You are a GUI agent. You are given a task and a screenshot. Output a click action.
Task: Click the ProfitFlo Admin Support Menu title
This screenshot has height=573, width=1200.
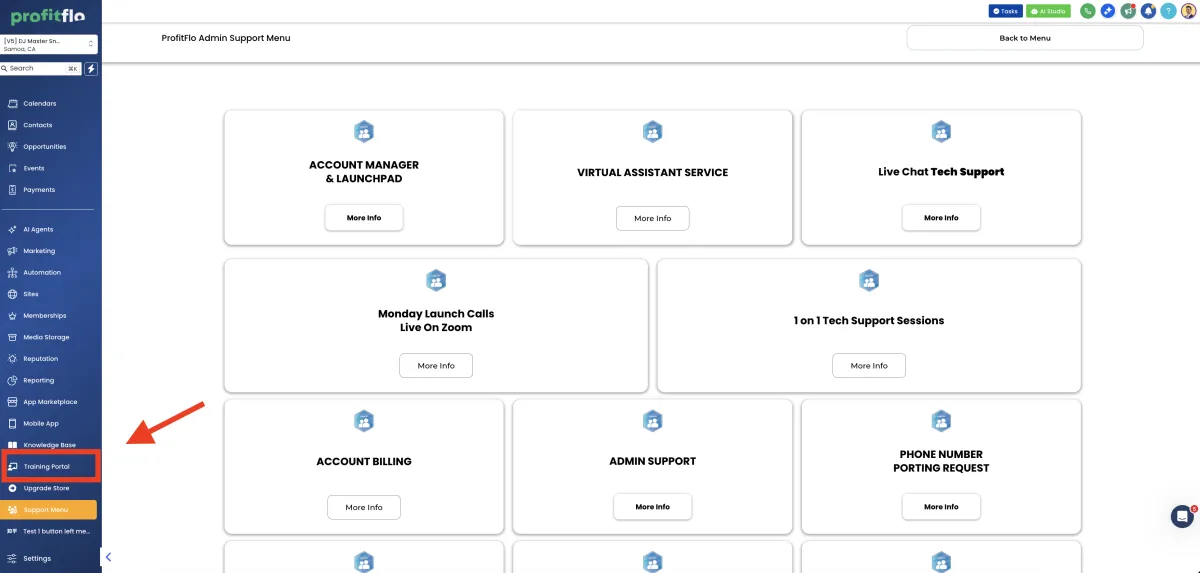pyautogui.click(x=226, y=38)
